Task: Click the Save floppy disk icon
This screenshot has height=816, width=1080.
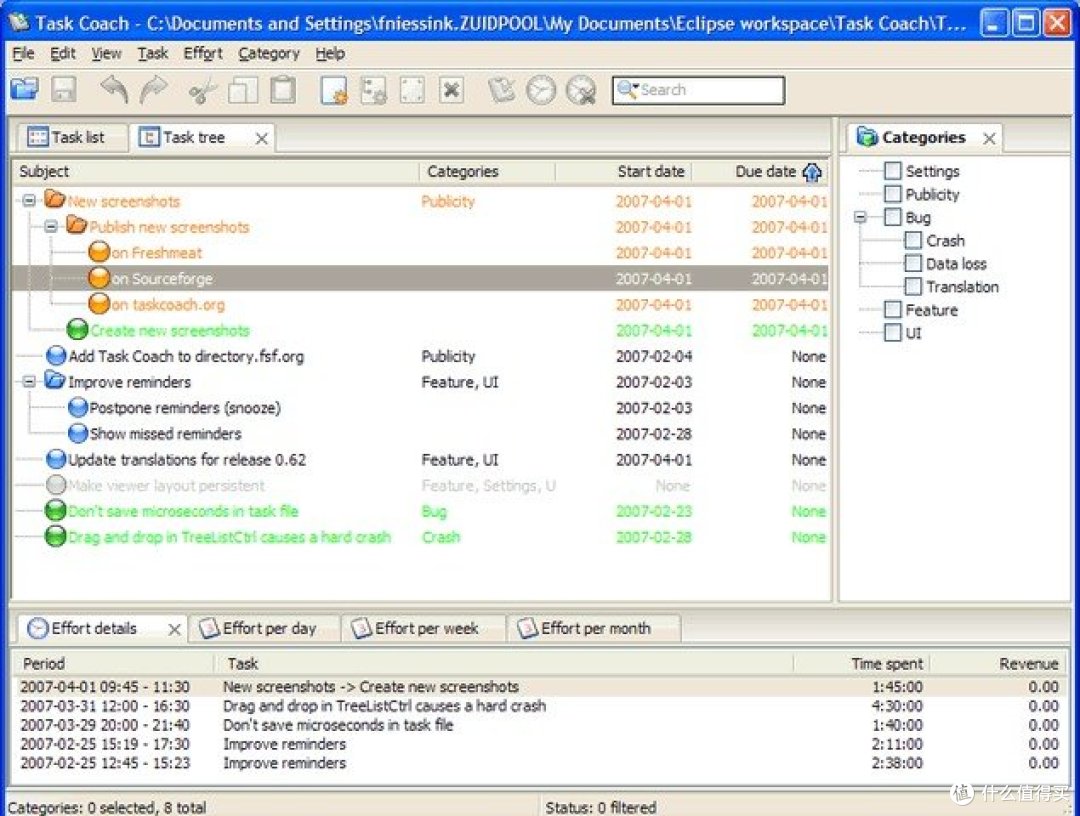Action: pyautogui.click(x=64, y=90)
